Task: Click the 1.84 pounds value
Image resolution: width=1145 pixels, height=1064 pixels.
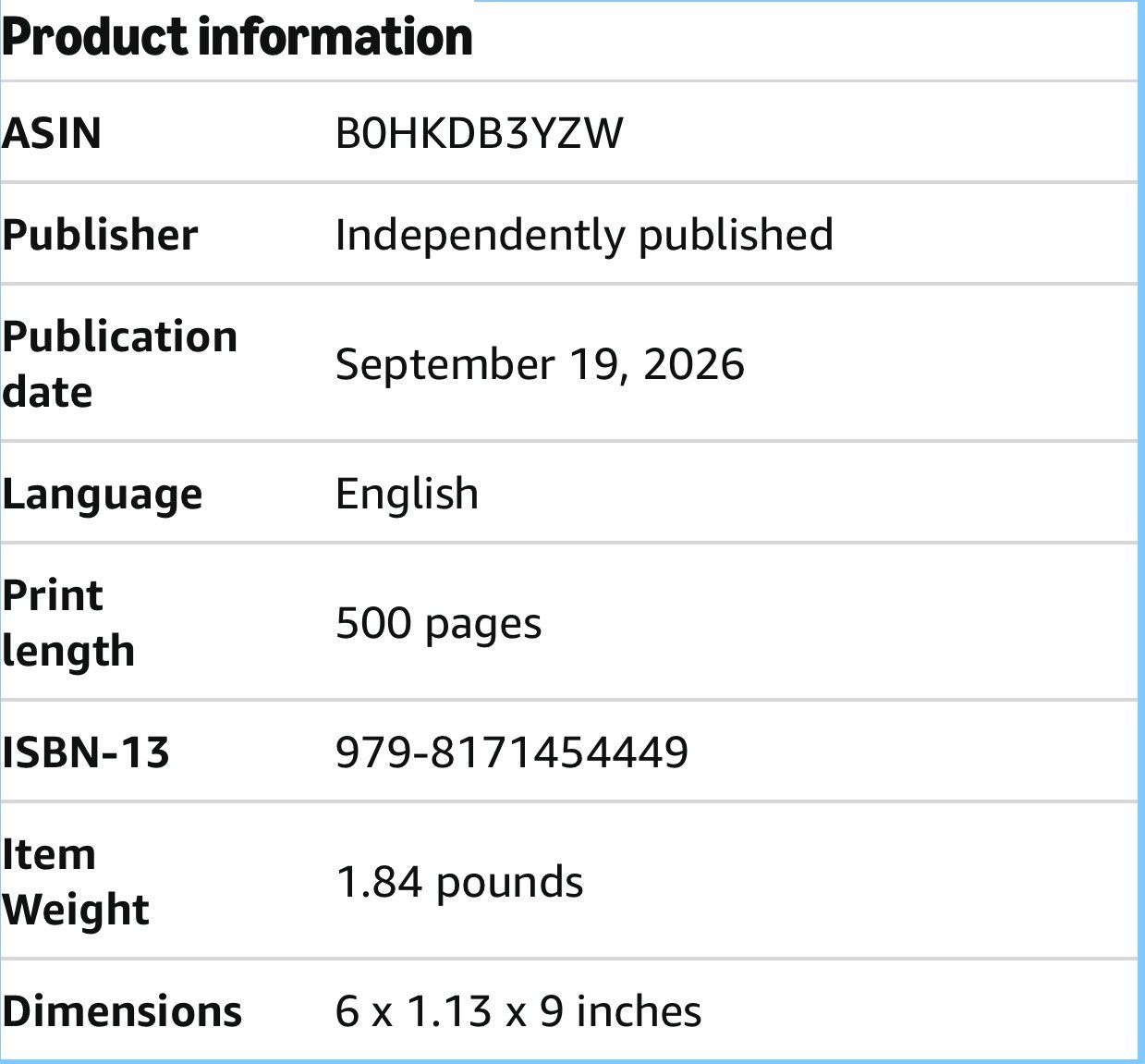Action: click(x=459, y=882)
